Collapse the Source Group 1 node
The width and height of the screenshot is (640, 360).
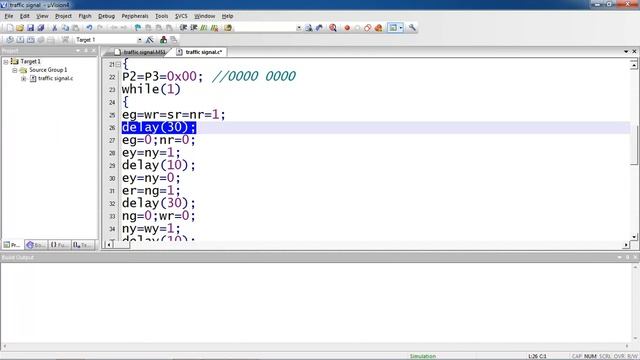[x=15, y=70]
